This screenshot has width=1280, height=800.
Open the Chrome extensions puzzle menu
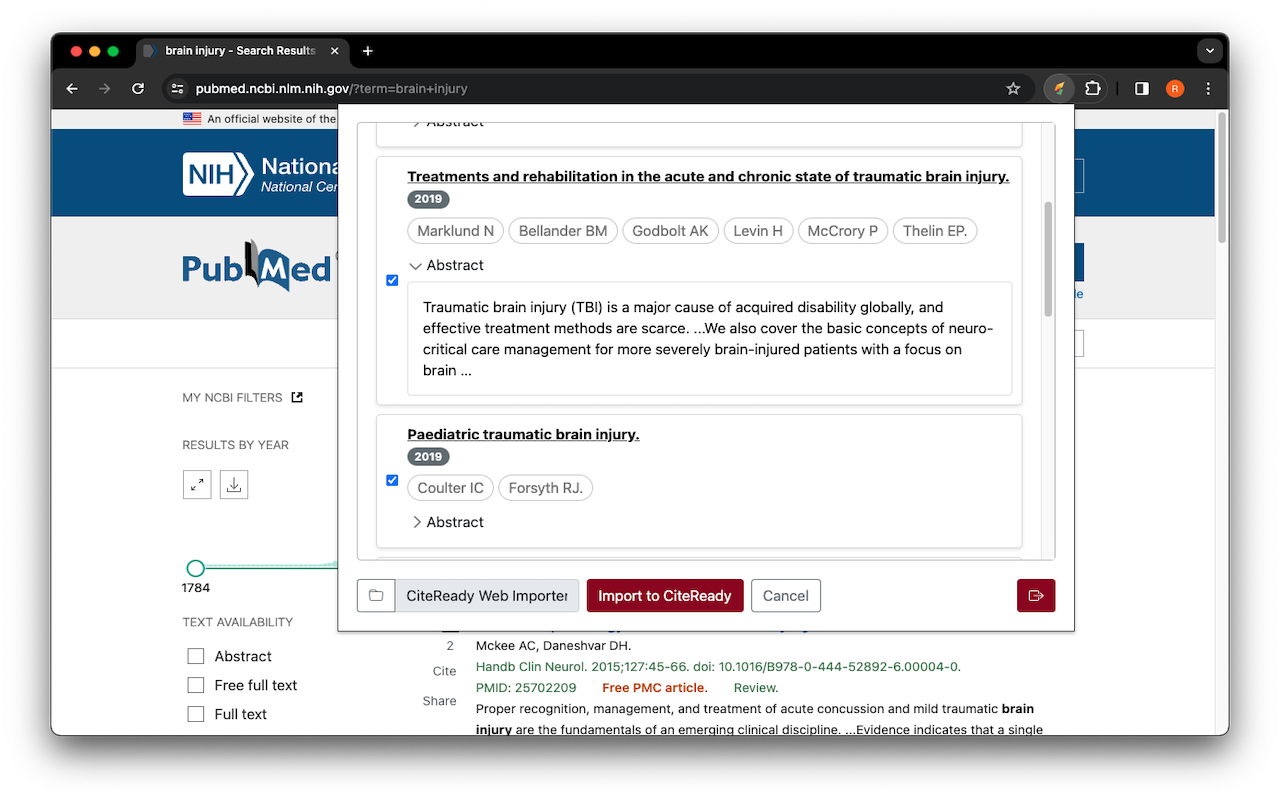click(x=1092, y=88)
